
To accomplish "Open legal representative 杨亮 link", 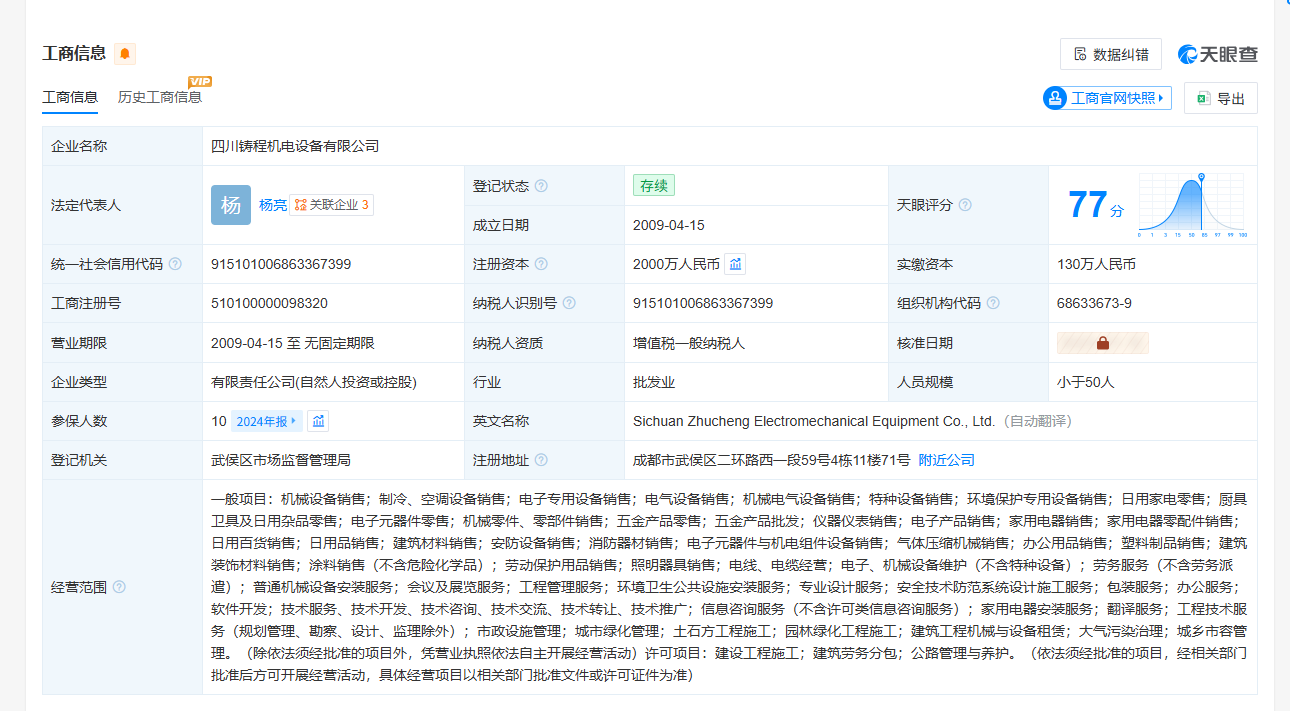I will 272,205.
